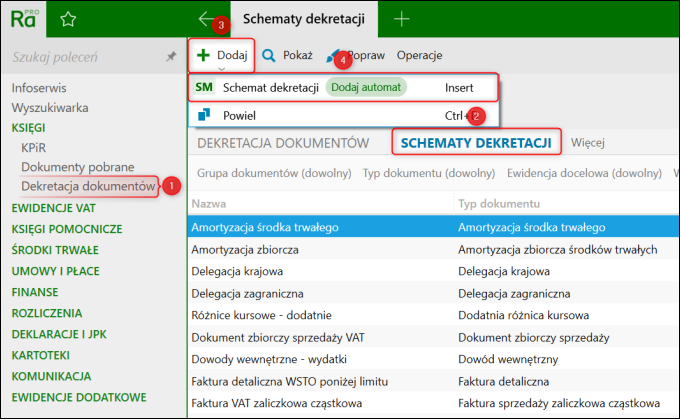Switch to DEKRETACJA DOKUMENTÓW tab
The width and height of the screenshot is (680, 419).
(x=283, y=143)
